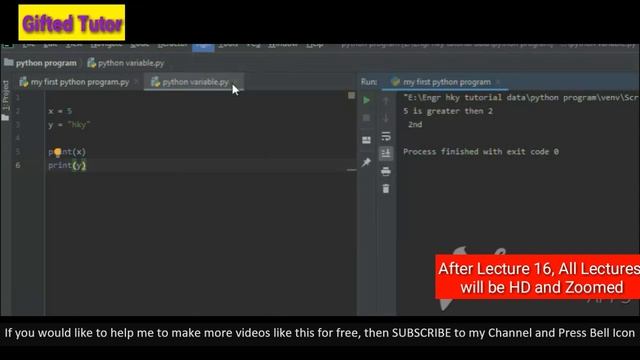Click code line y = "hky" in editor

pos(69,124)
